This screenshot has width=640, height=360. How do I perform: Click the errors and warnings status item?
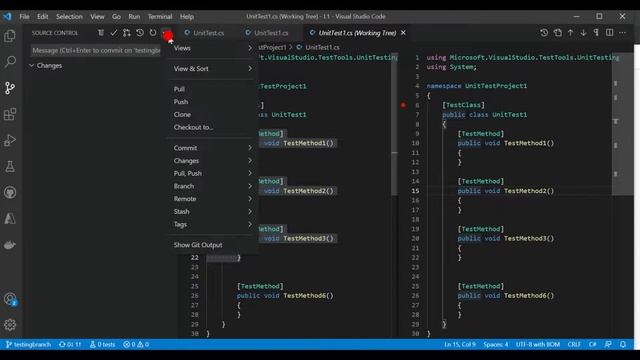point(136,344)
